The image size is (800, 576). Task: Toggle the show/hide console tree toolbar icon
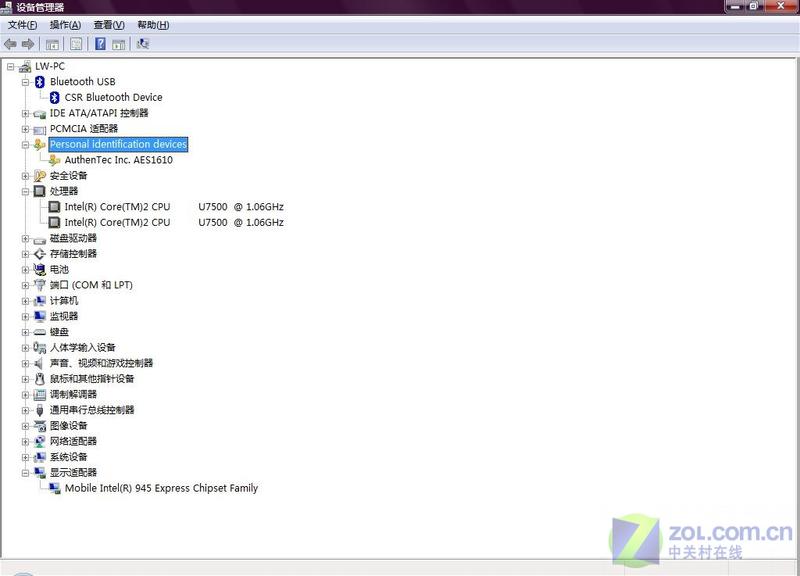pyautogui.click(x=52, y=44)
